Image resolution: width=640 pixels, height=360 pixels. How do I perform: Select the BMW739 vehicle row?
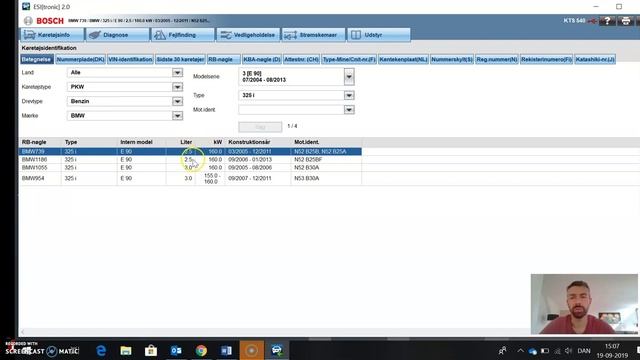click(x=191, y=151)
